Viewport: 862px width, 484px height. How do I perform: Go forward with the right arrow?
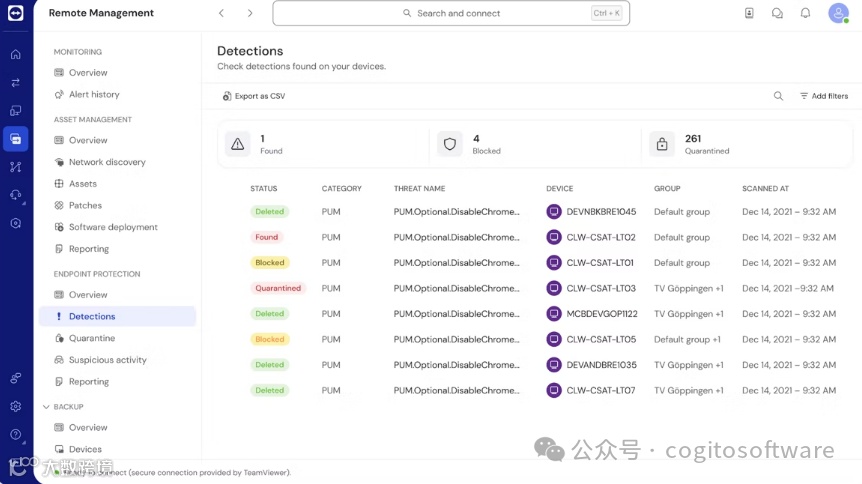(x=250, y=13)
